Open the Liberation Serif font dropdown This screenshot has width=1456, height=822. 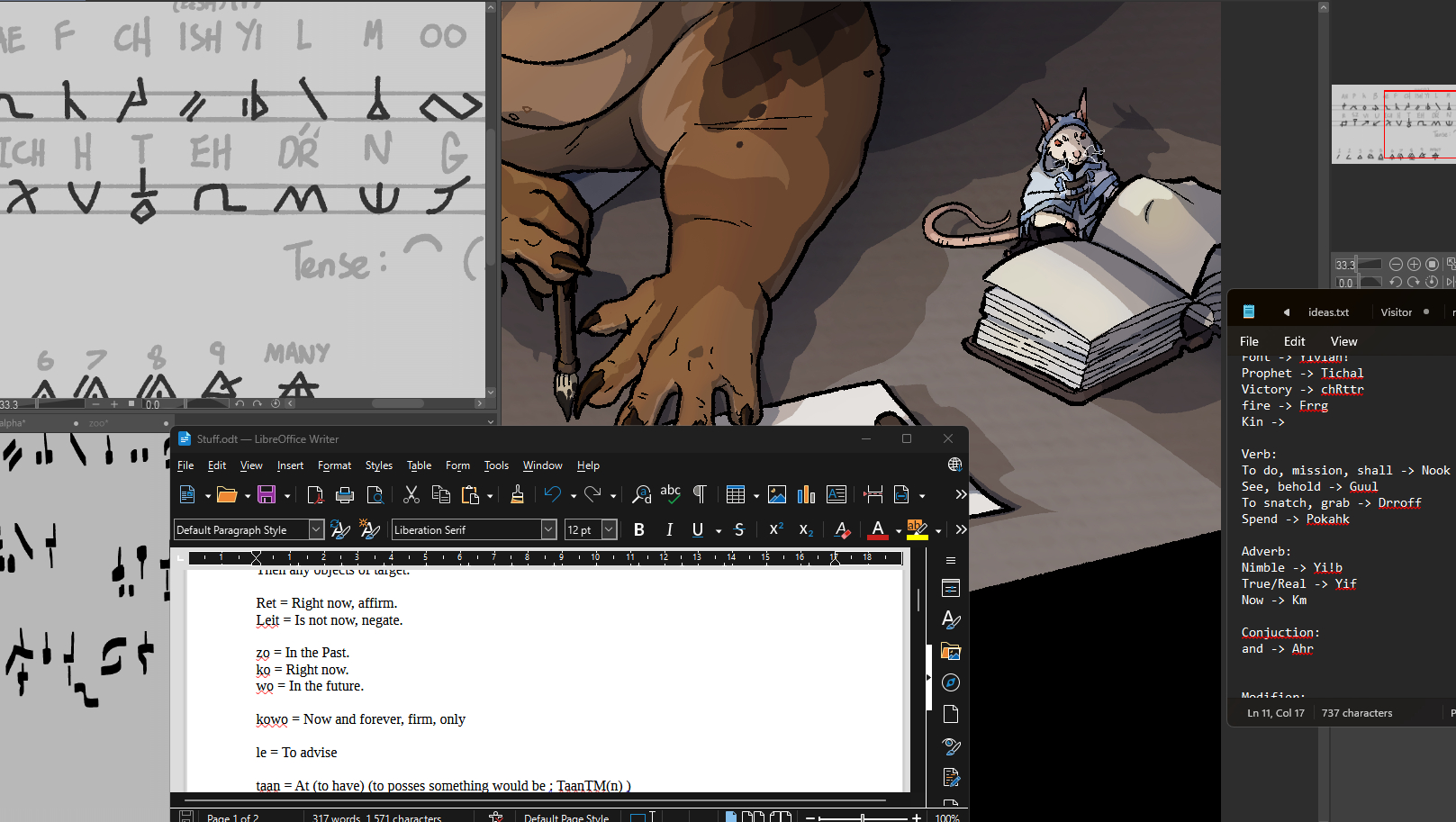(x=548, y=529)
